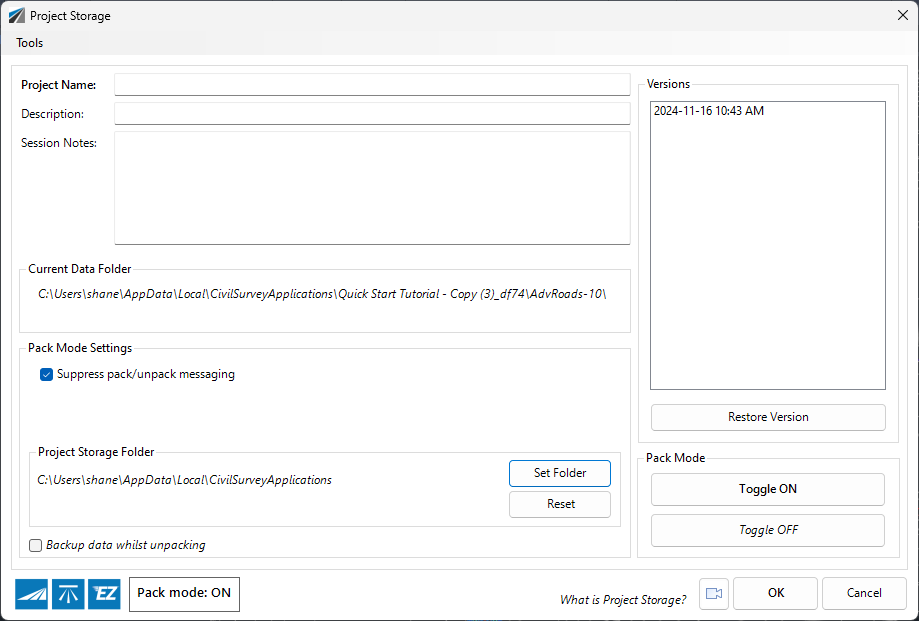Image resolution: width=919 pixels, height=621 pixels.
Task: Click the blue EZ icon
Action: (104, 594)
